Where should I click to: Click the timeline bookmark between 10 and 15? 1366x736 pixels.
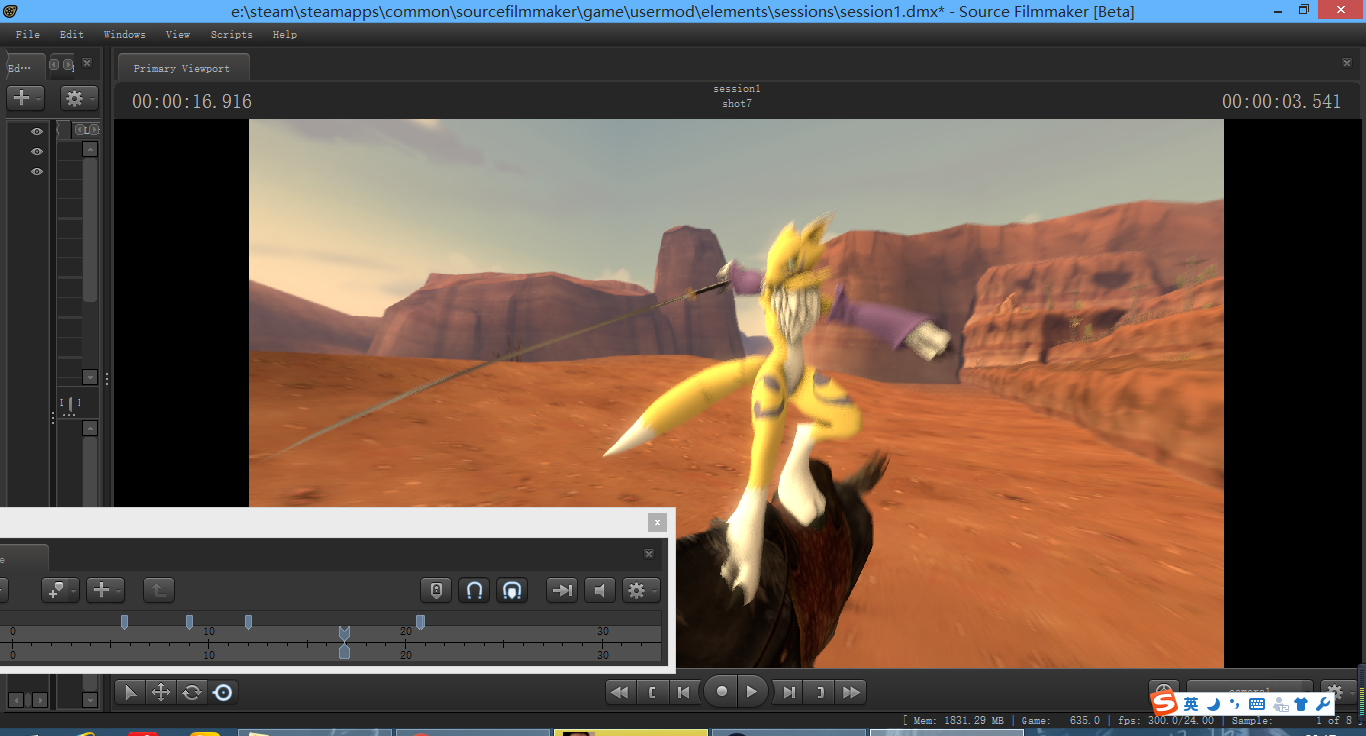248,622
